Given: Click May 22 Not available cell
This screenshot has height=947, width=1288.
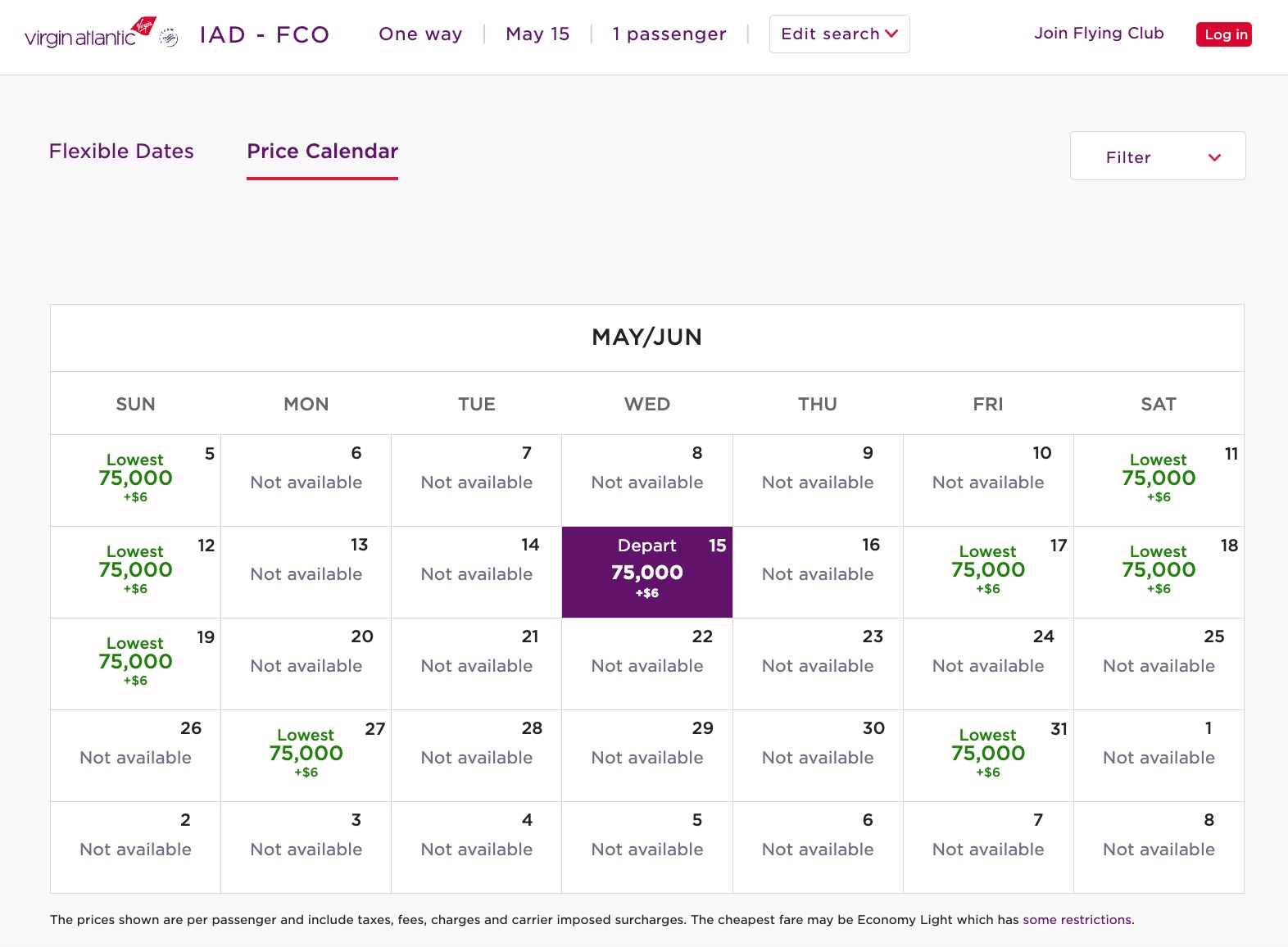Looking at the screenshot, I should tap(647, 664).
